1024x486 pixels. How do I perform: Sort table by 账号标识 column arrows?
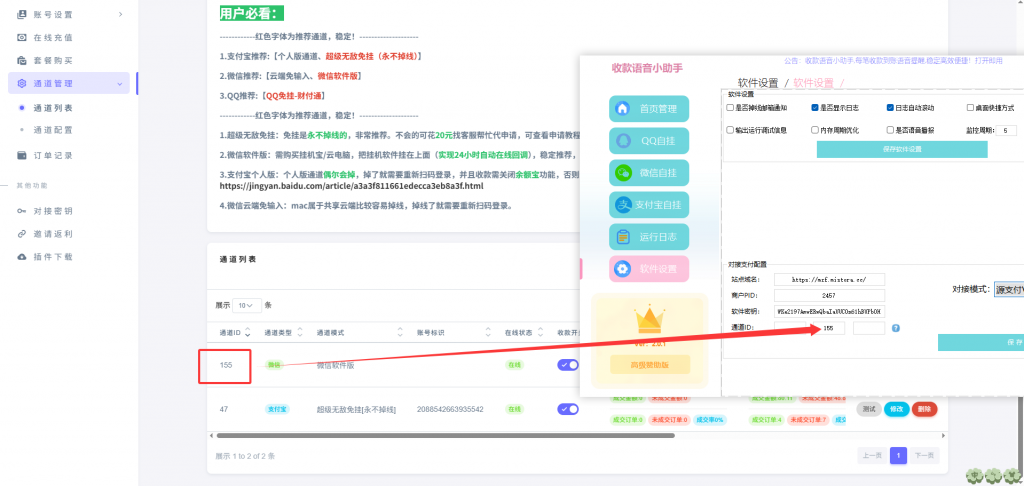[x=488, y=332]
